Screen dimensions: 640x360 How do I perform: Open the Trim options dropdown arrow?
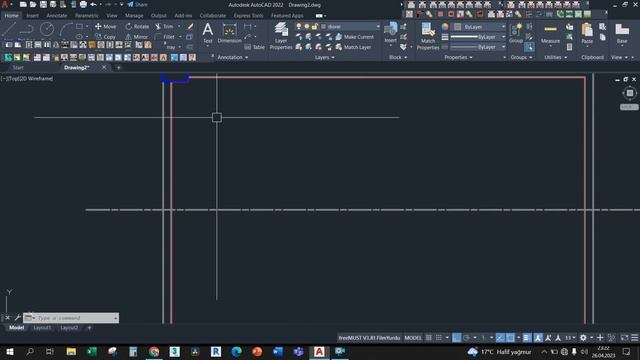tap(179, 27)
